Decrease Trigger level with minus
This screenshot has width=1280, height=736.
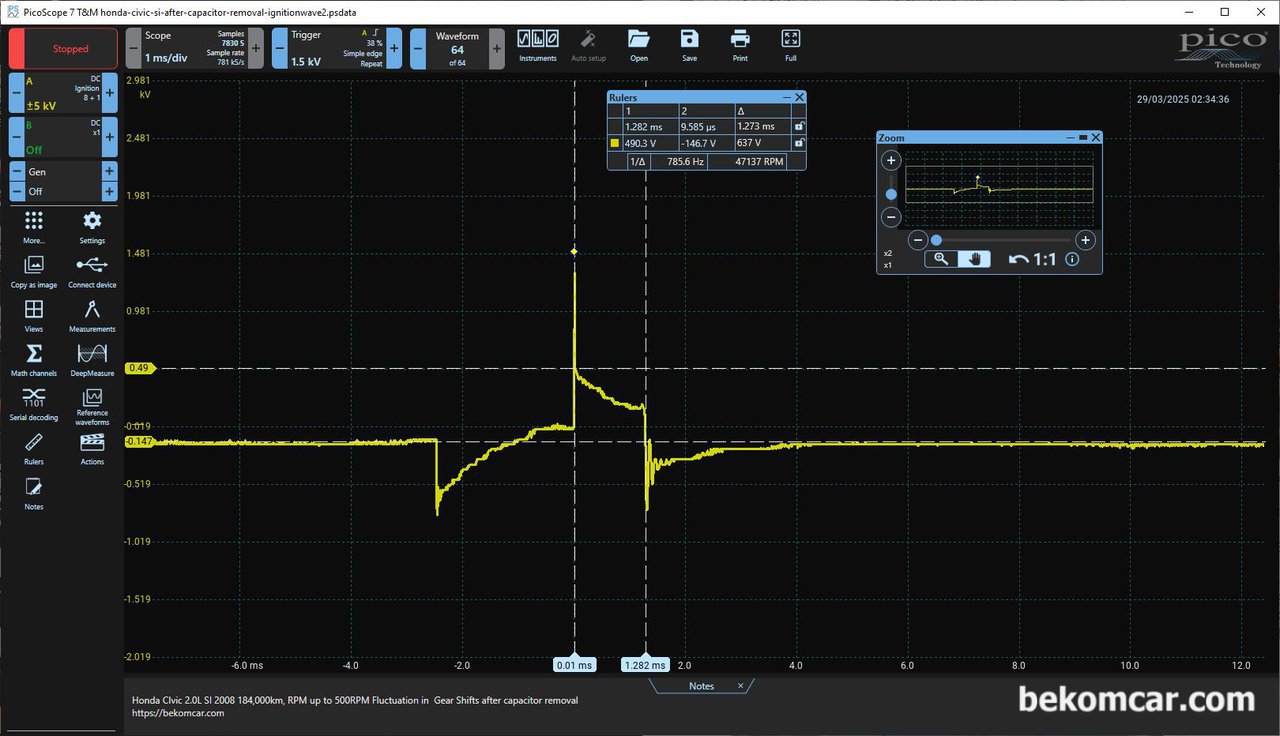point(279,48)
